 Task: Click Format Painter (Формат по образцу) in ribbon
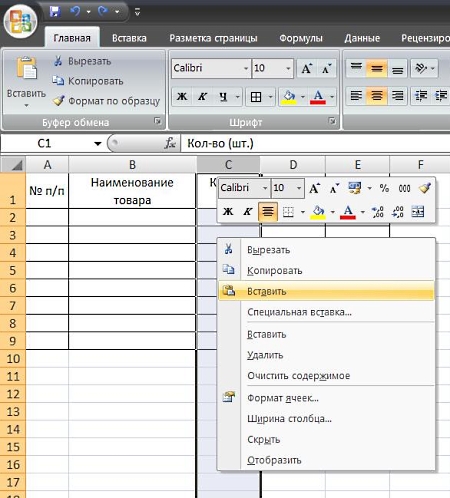(106, 101)
